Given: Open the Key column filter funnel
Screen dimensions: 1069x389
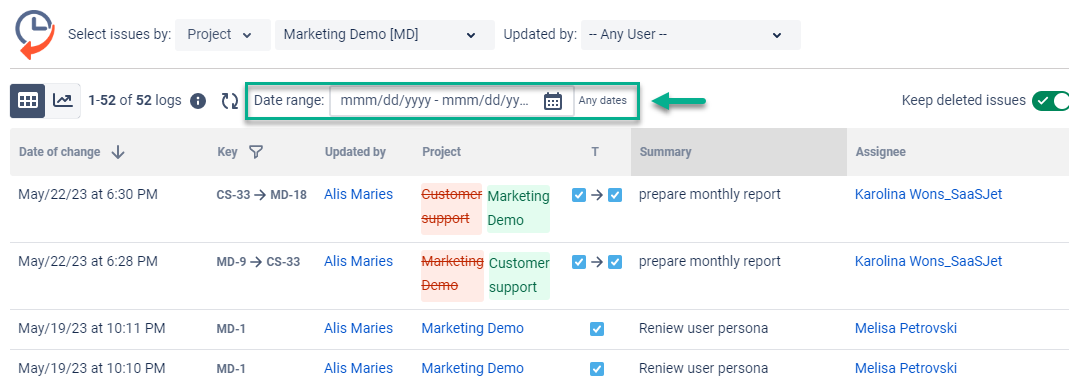Looking at the screenshot, I should point(256,152).
